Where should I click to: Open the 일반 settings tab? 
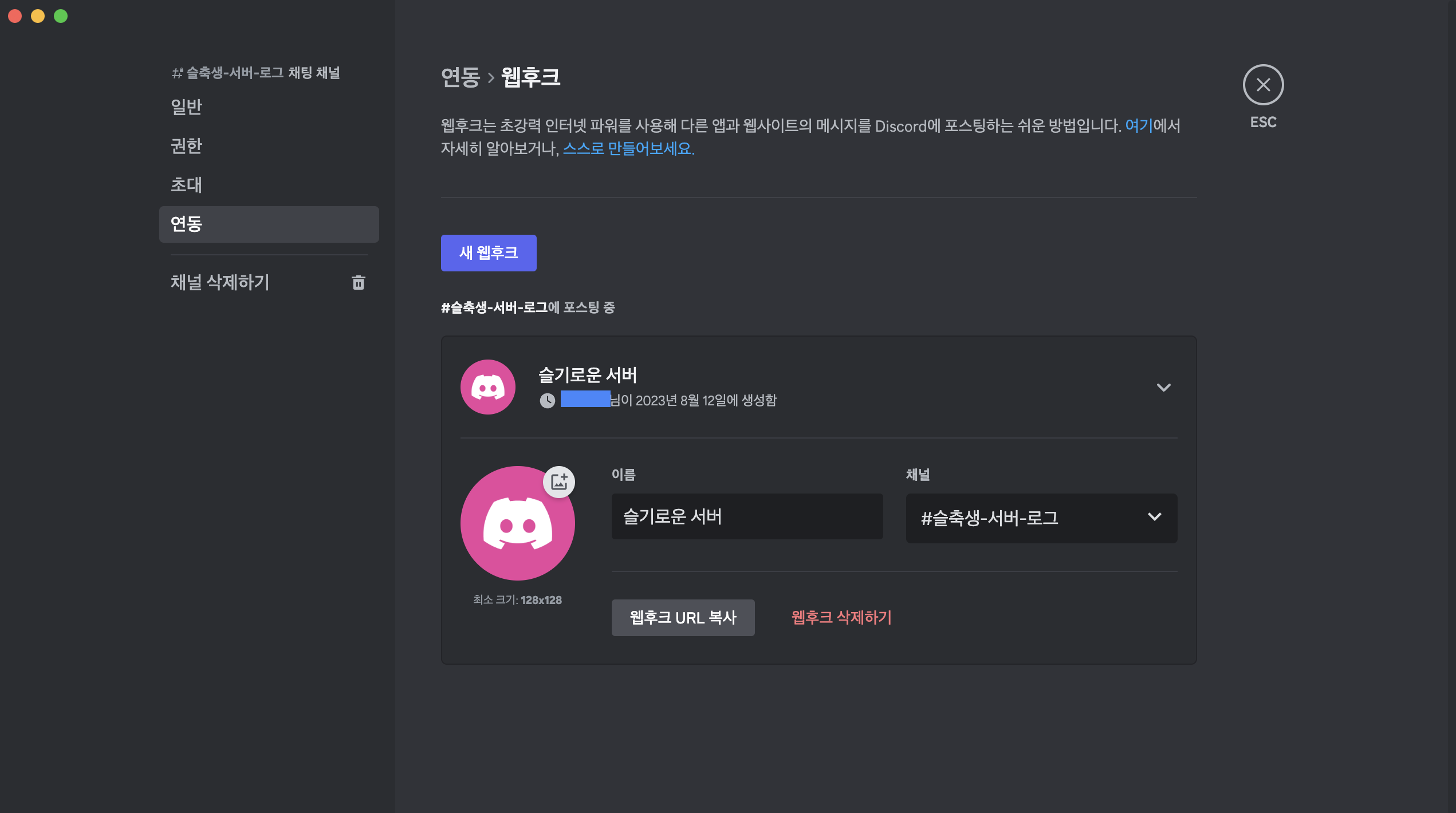point(187,107)
